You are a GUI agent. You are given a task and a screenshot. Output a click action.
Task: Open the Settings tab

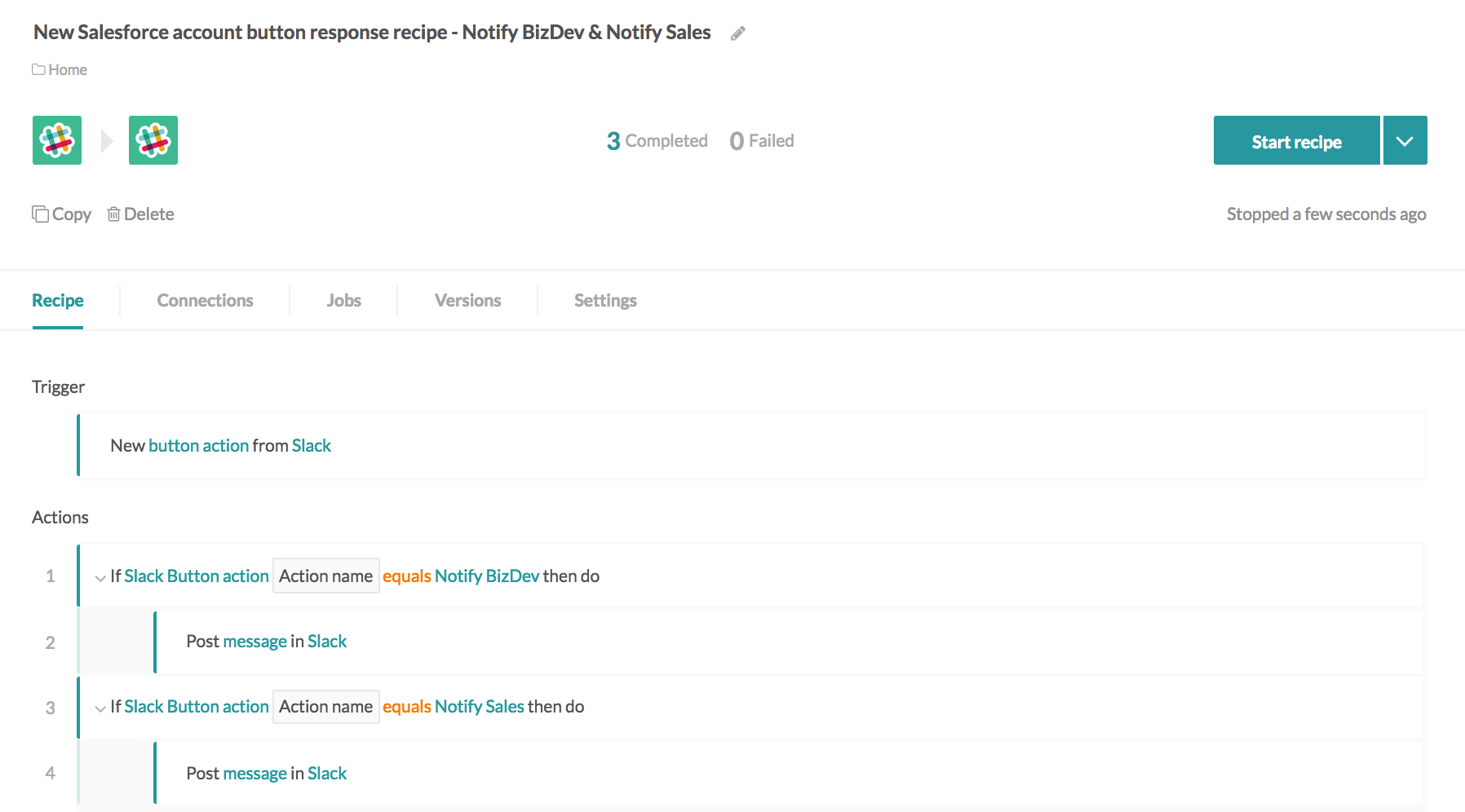coord(605,301)
